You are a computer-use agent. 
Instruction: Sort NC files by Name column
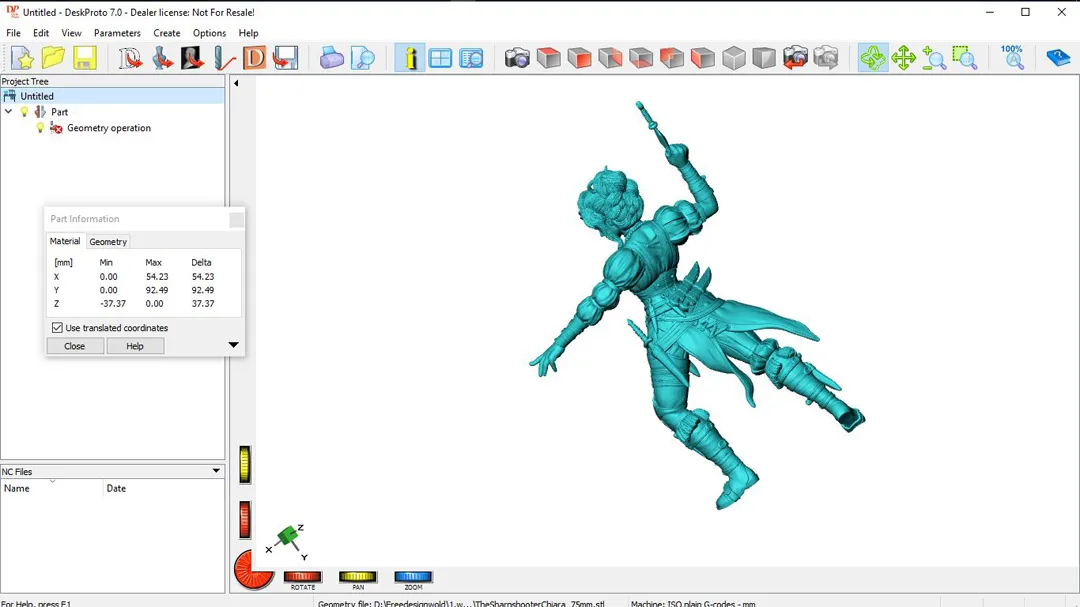(x=52, y=488)
